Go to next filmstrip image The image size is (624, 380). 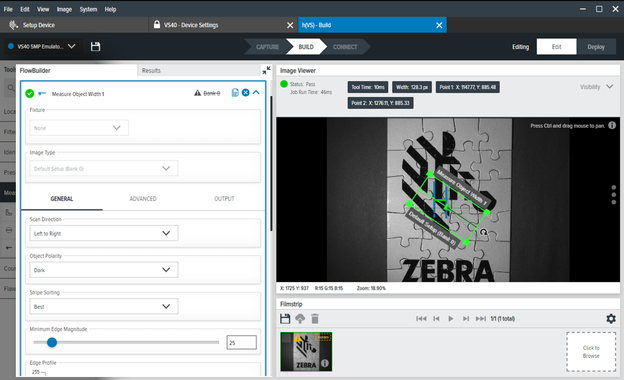pyautogui.click(x=466, y=318)
